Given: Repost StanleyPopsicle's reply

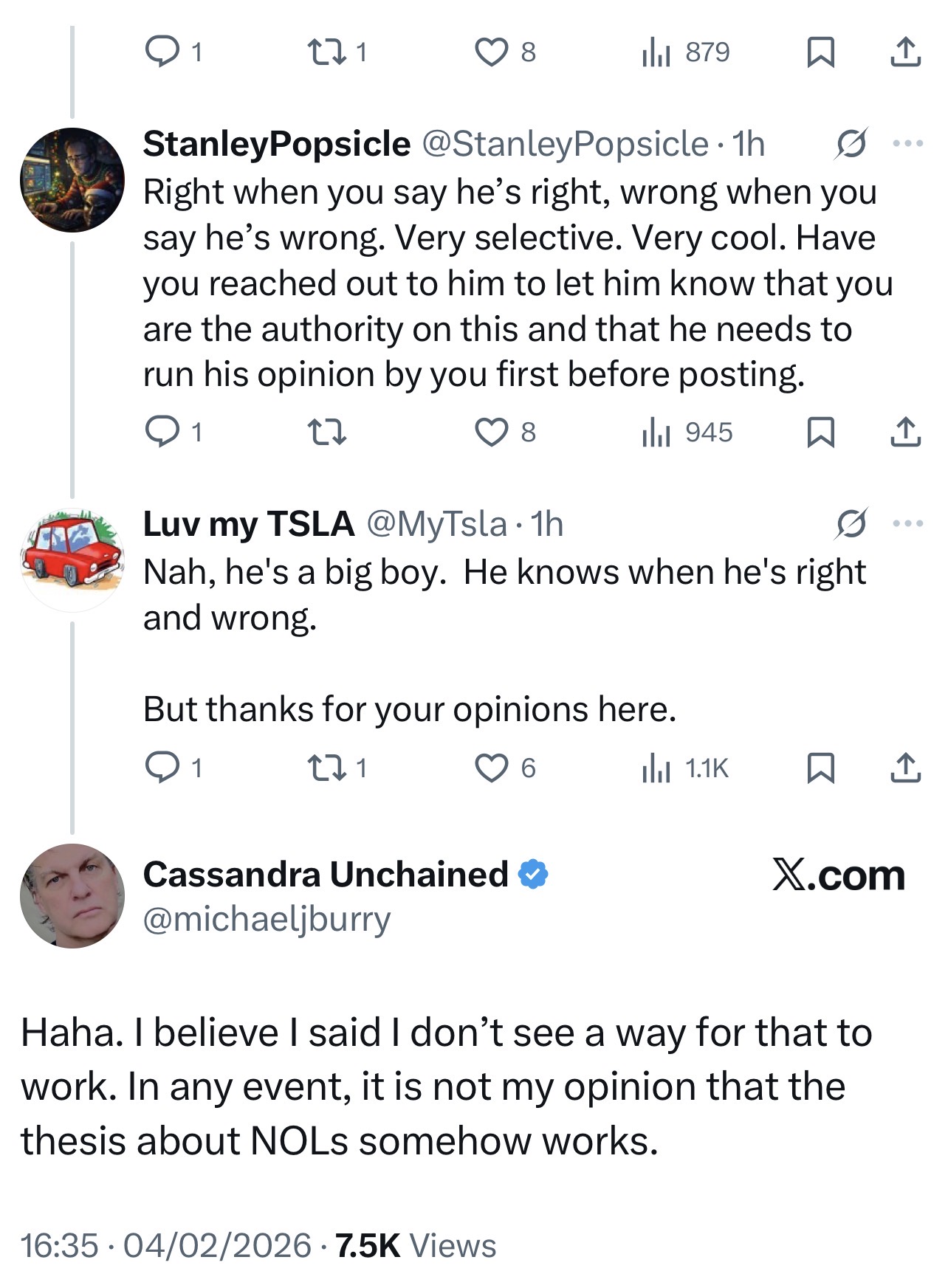Looking at the screenshot, I should (326, 433).
